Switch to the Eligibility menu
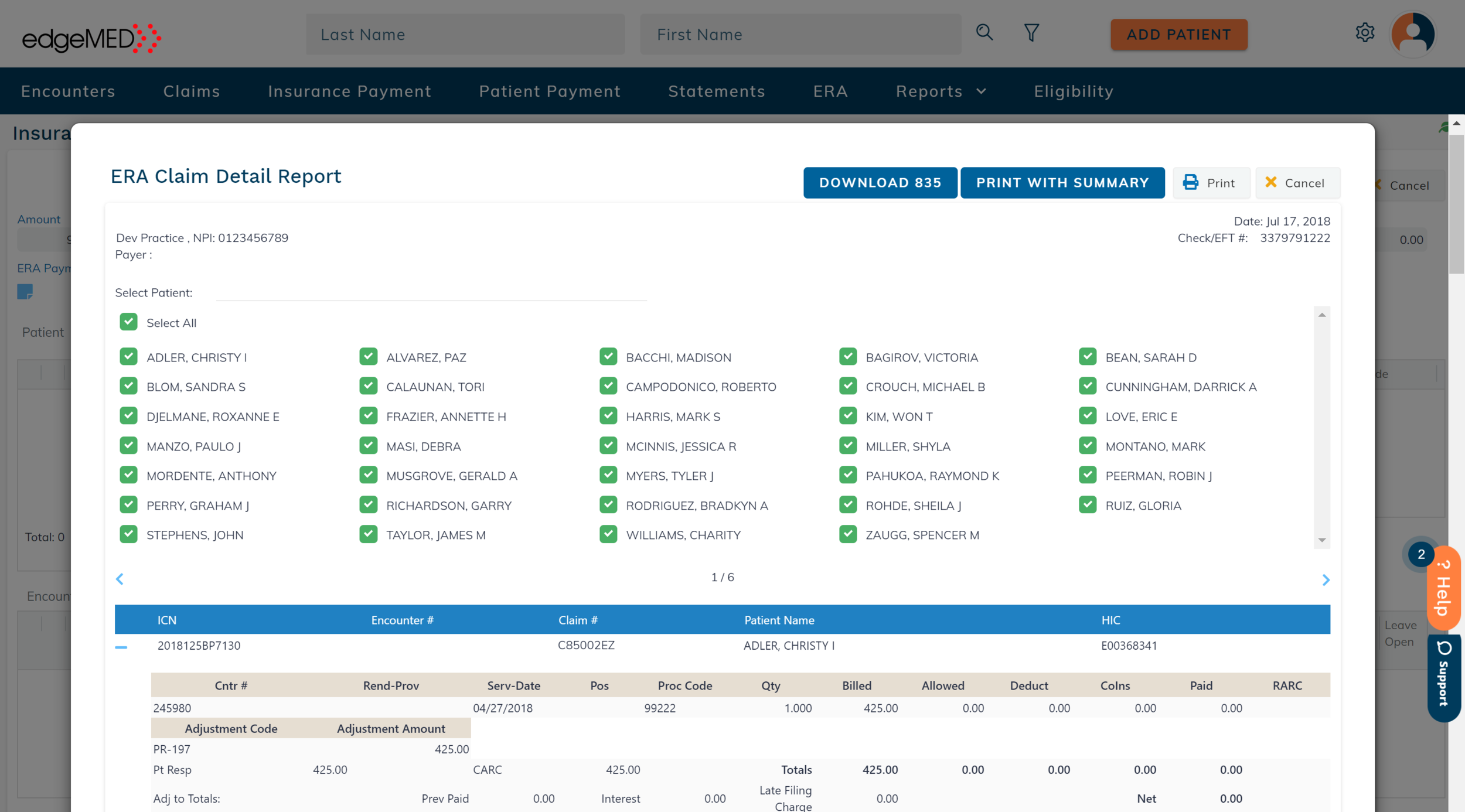 point(1073,91)
